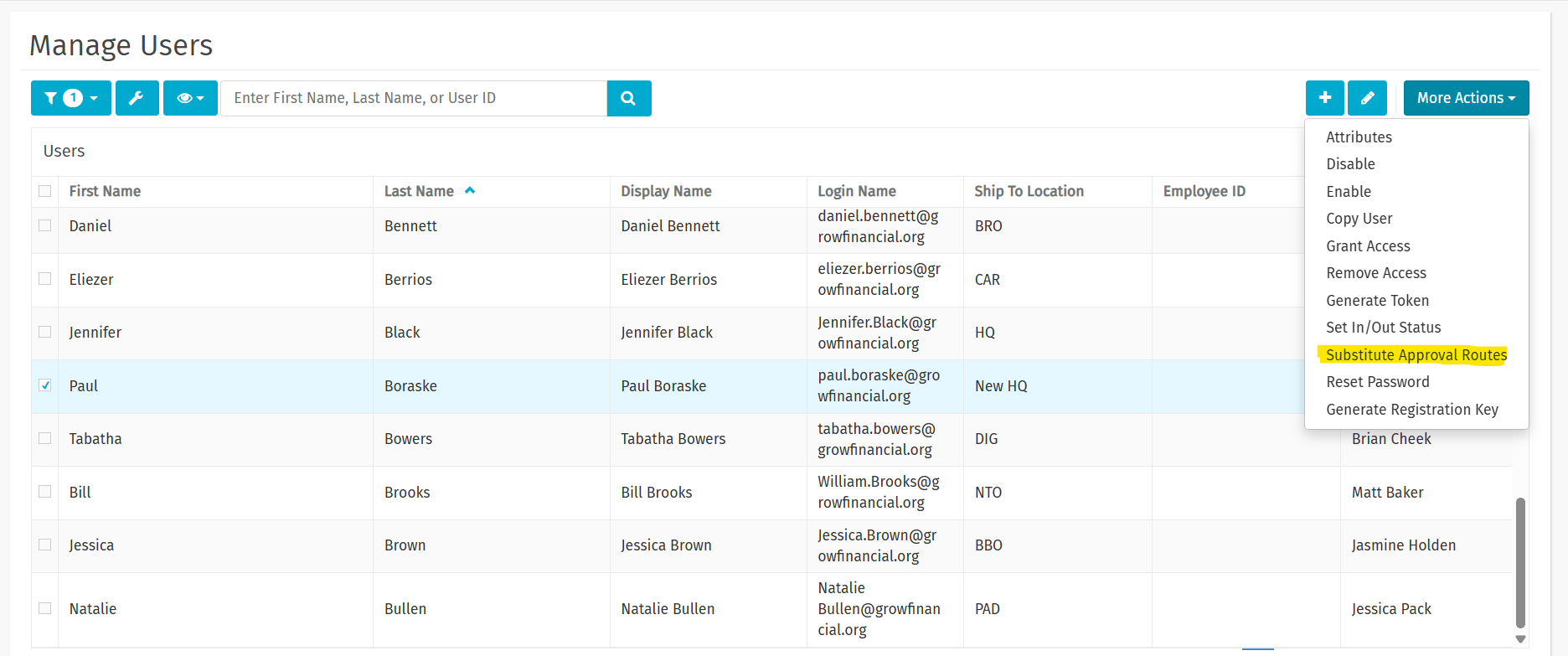This screenshot has width=1568, height=656.
Task: Select the Jennifer Black row checkbox
Action: [45, 332]
